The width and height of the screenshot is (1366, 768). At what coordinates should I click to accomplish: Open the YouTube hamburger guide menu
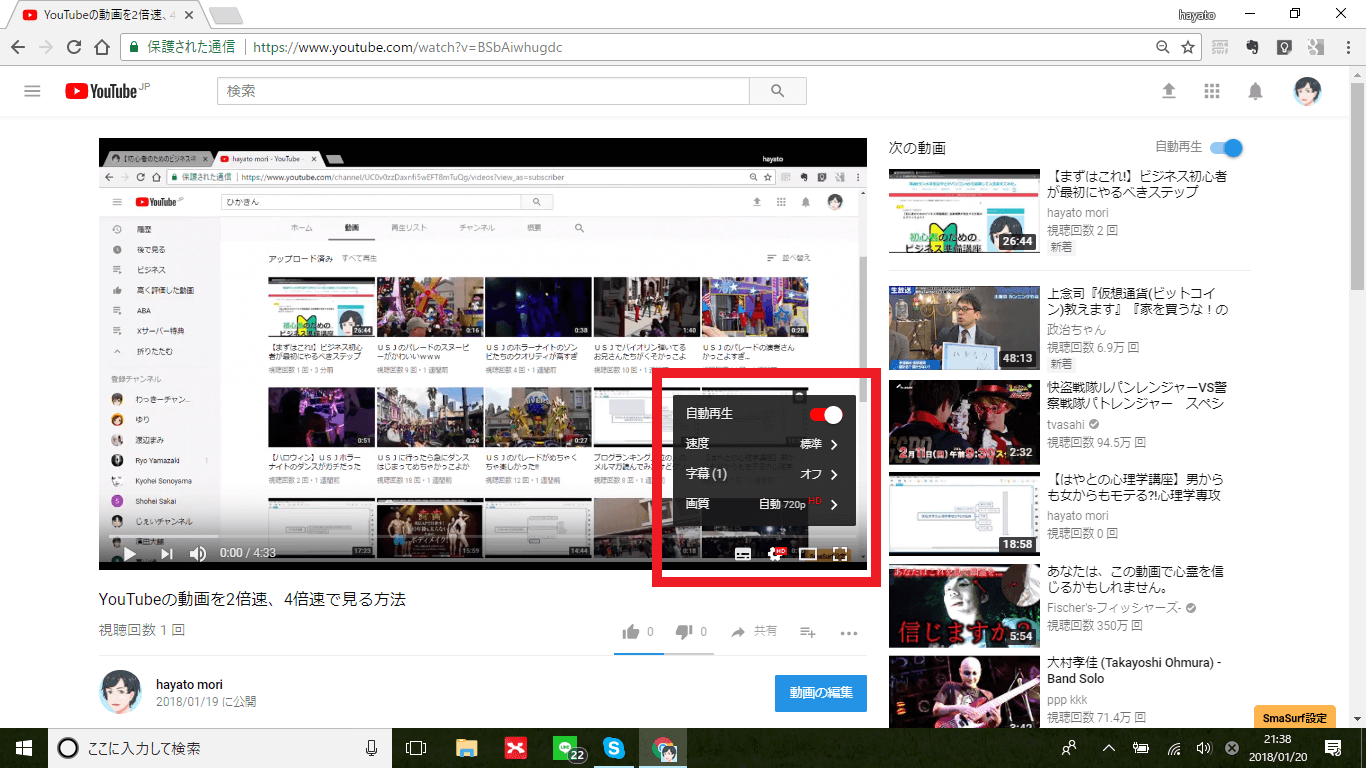click(32, 91)
